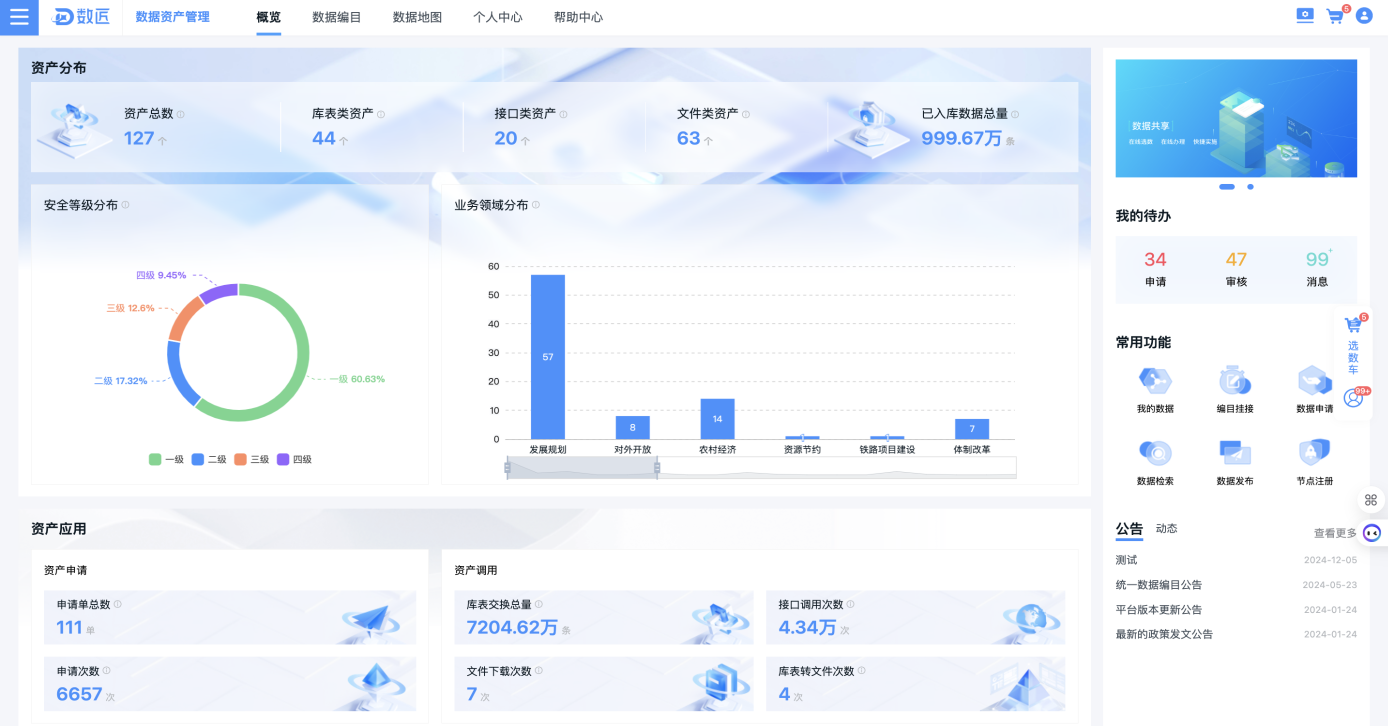Click the bar chart zoom slider right handle

point(657,468)
